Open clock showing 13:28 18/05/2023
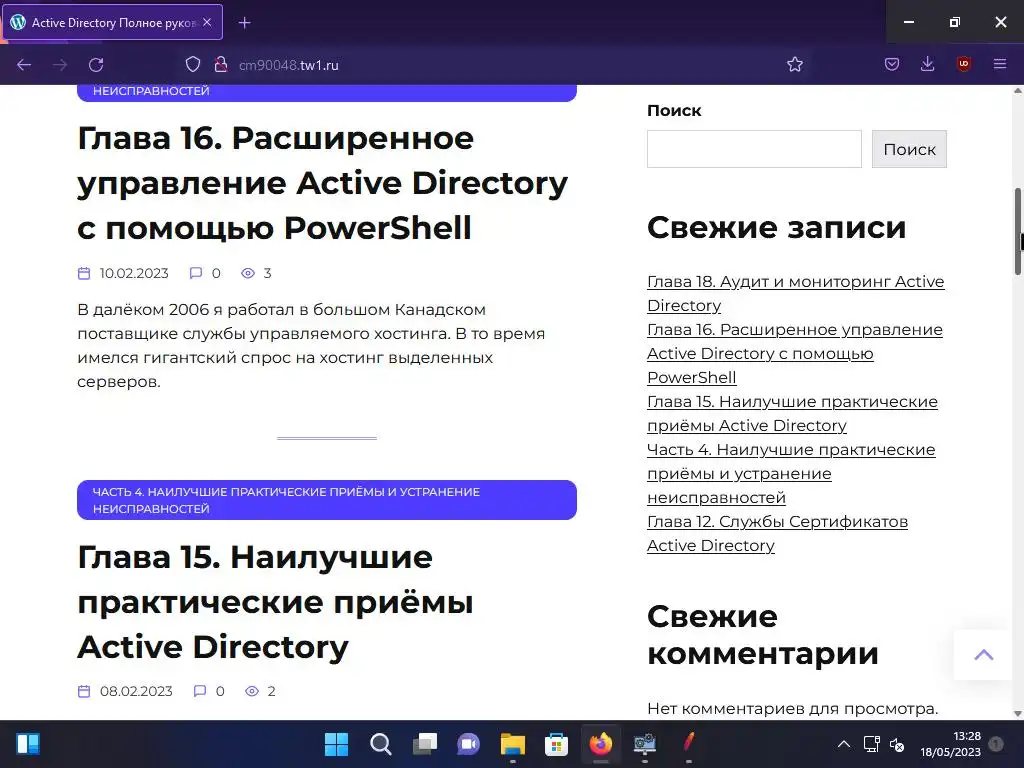This screenshot has width=1024, height=768. [x=951, y=744]
